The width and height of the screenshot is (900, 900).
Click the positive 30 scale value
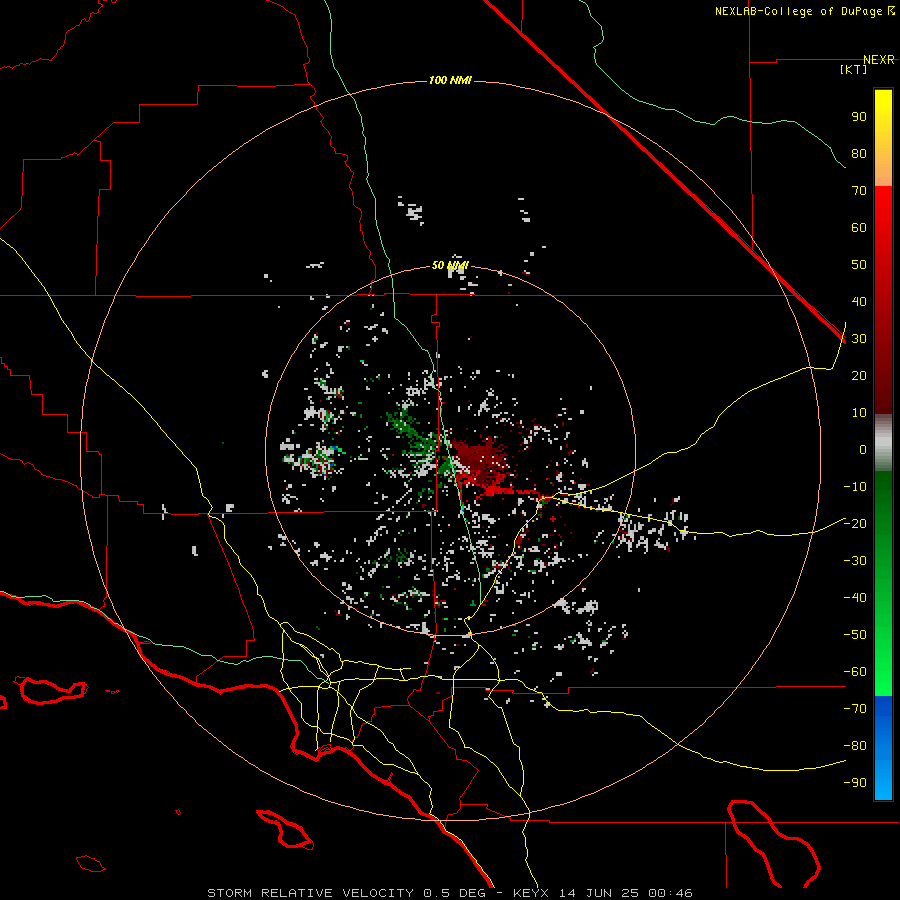point(859,339)
